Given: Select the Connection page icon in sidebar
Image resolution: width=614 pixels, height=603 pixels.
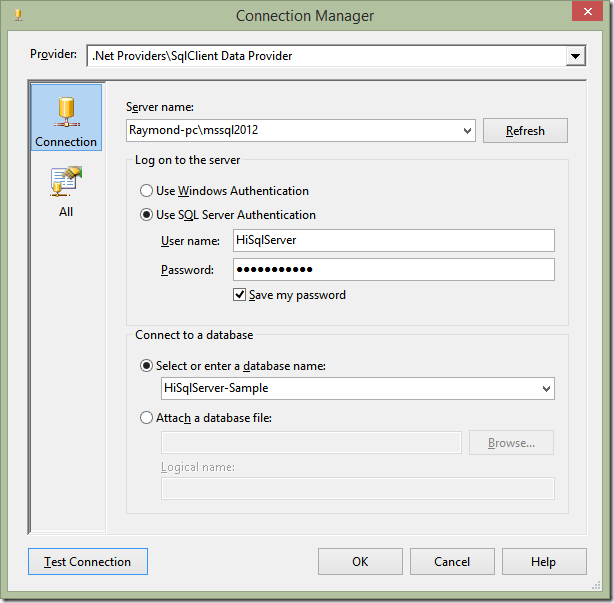Looking at the screenshot, I should pos(66,118).
